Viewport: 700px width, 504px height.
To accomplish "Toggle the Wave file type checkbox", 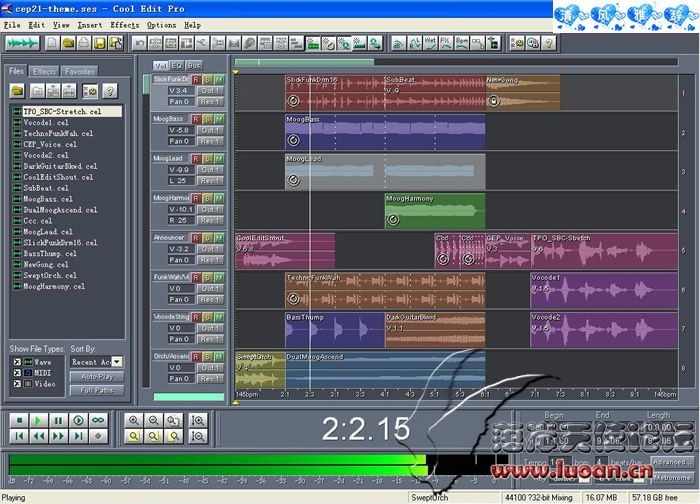I will [x=17, y=362].
